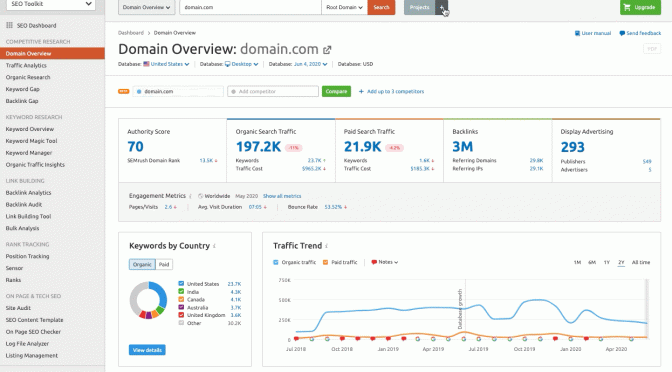Open the Domain Overview dropdown in search bar

pyautogui.click(x=147, y=7)
